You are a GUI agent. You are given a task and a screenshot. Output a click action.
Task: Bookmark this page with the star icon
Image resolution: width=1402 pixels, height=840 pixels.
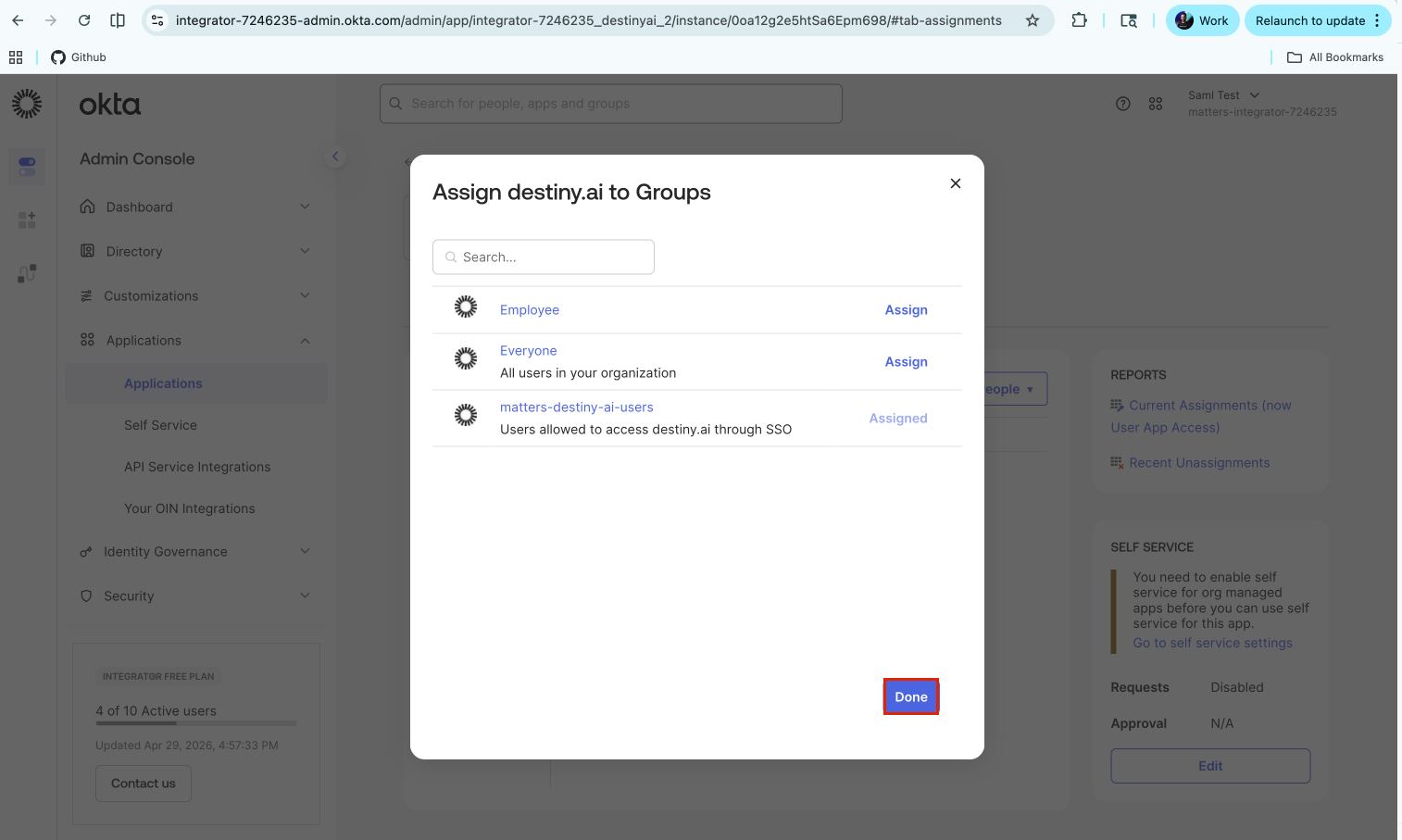1033,20
